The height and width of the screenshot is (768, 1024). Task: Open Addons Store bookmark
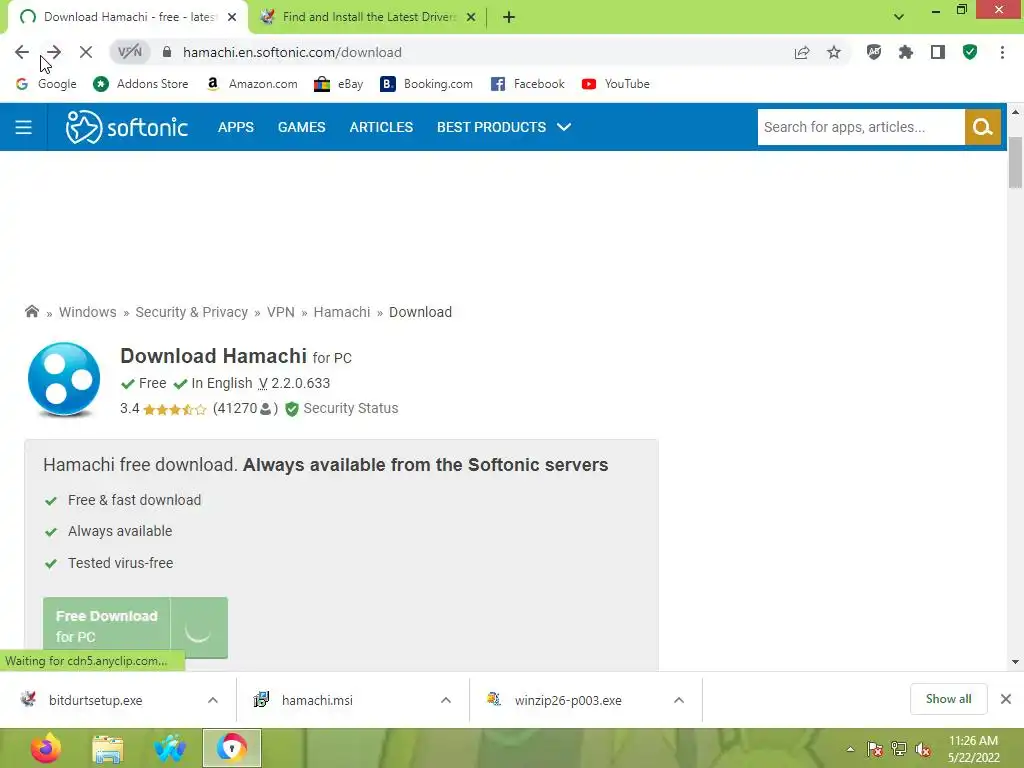point(140,84)
